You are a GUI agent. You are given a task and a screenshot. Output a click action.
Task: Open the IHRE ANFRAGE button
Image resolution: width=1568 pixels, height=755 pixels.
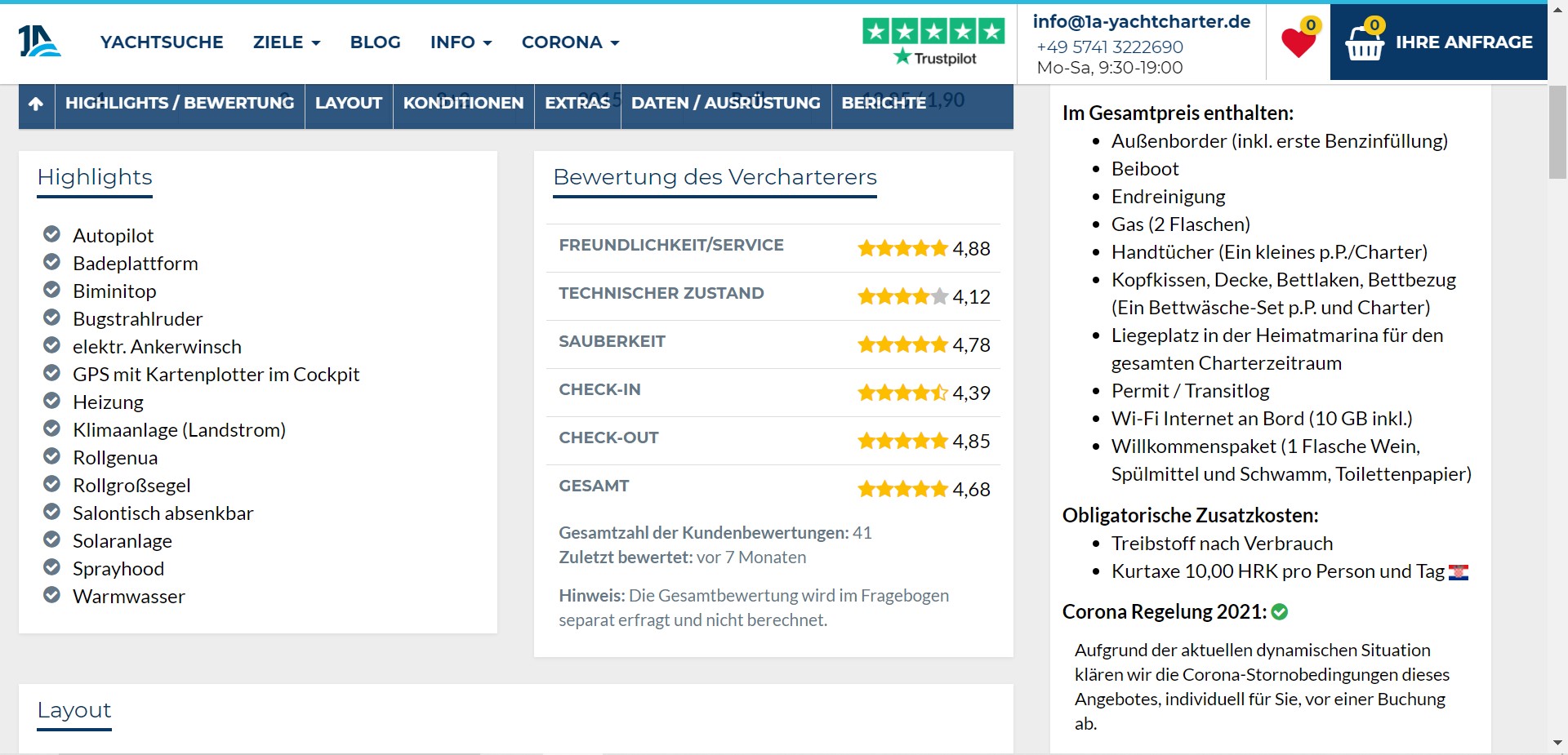click(x=1463, y=42)
